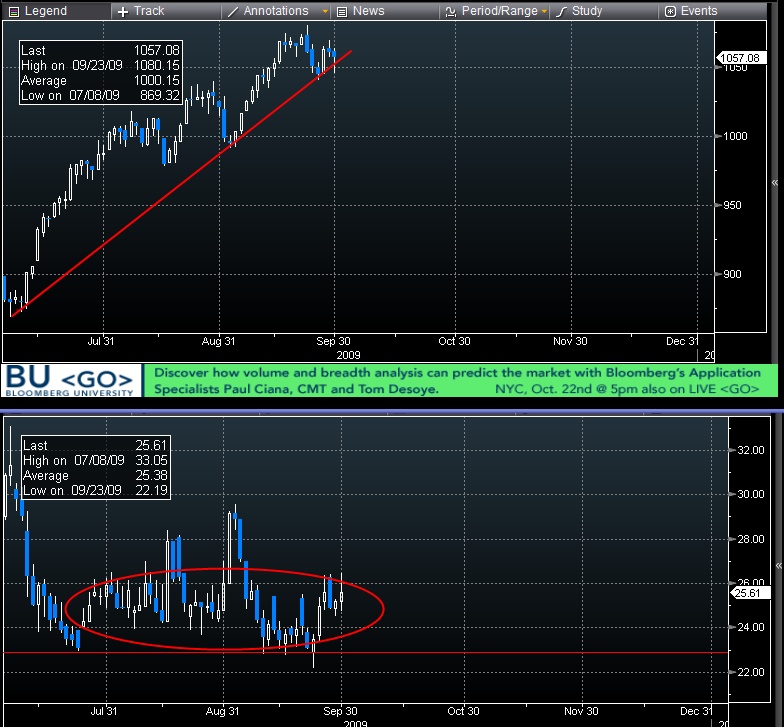This screenshot has height=727, width=784.
Task: Open the News panel icon
Action: click(342, 11)
